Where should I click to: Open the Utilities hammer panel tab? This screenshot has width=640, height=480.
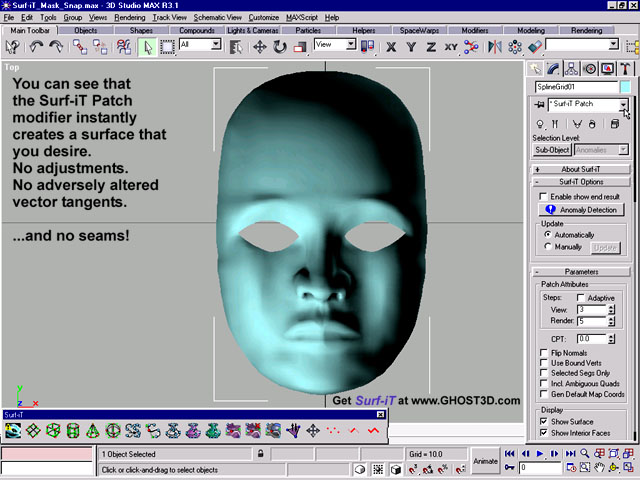[x=625, y=69]
